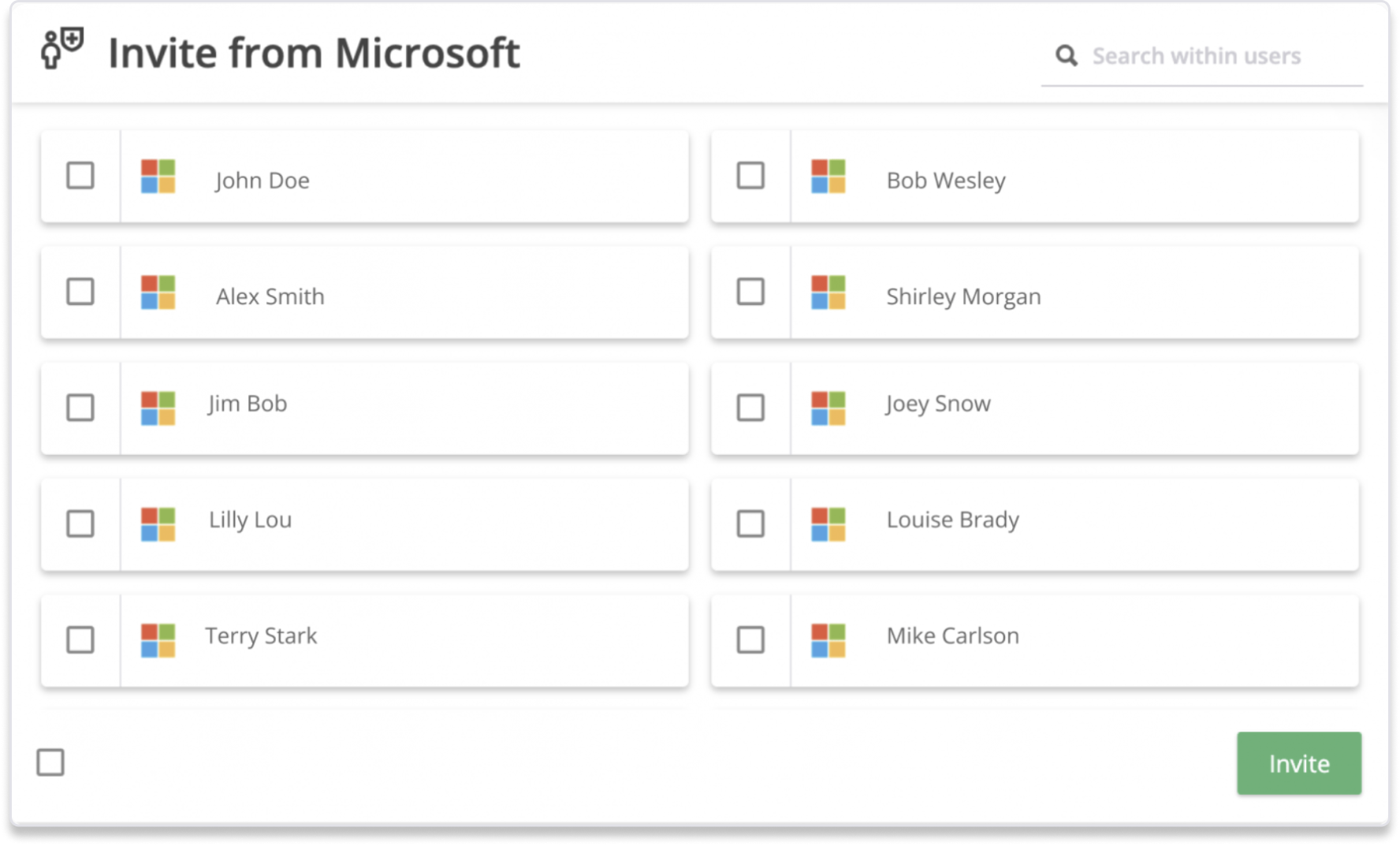1400x846 pixels.
Task: Tick the Terry Stark checkbox
Action: point(80,639)
